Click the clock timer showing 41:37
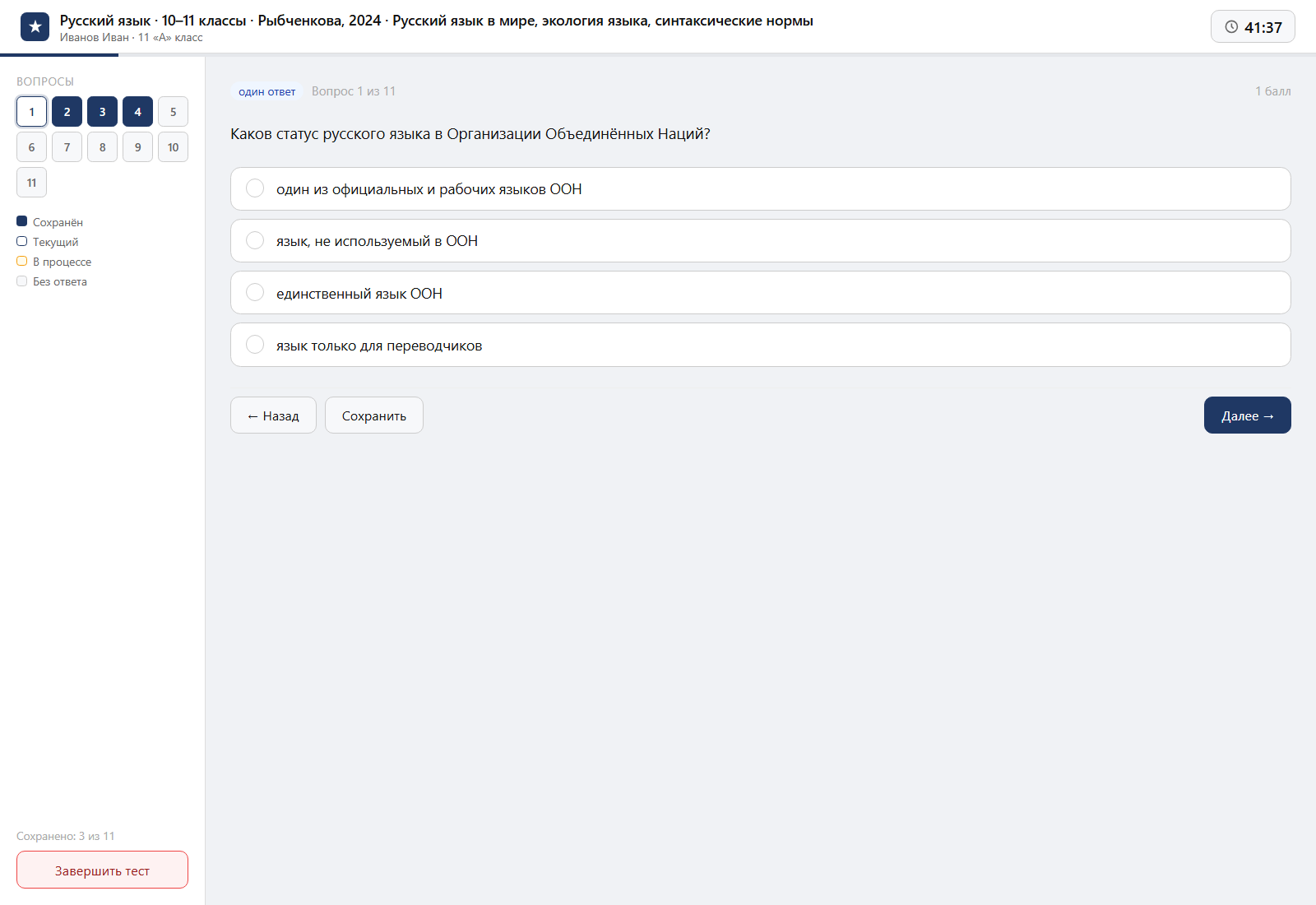This screenshot has width=1316, height=905. tap(1253, 26)
